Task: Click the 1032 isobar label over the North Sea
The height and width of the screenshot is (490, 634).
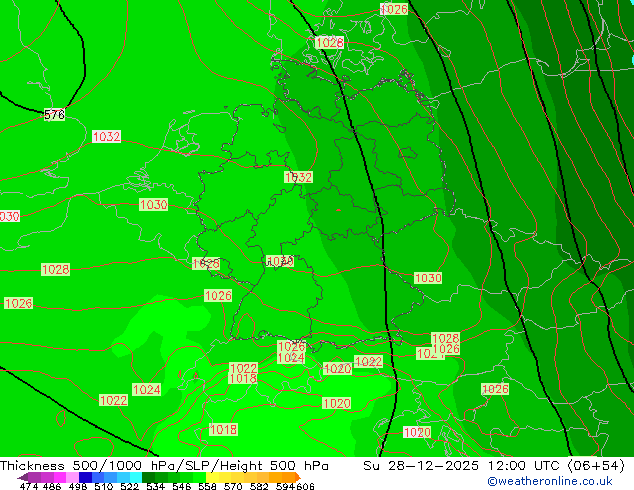Action: pyautogui.click(x=106, y=137)
